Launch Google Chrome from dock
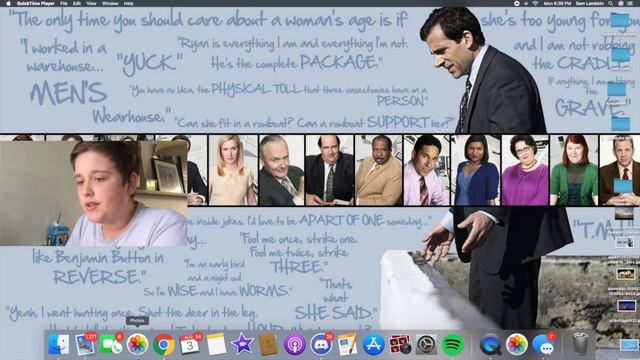 pos(164,345)
